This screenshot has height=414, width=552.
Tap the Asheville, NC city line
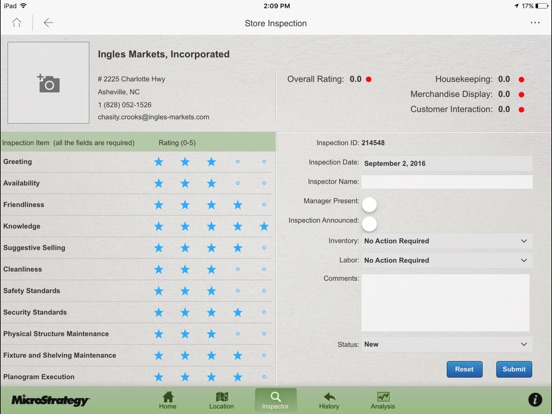tap(119, 92)
